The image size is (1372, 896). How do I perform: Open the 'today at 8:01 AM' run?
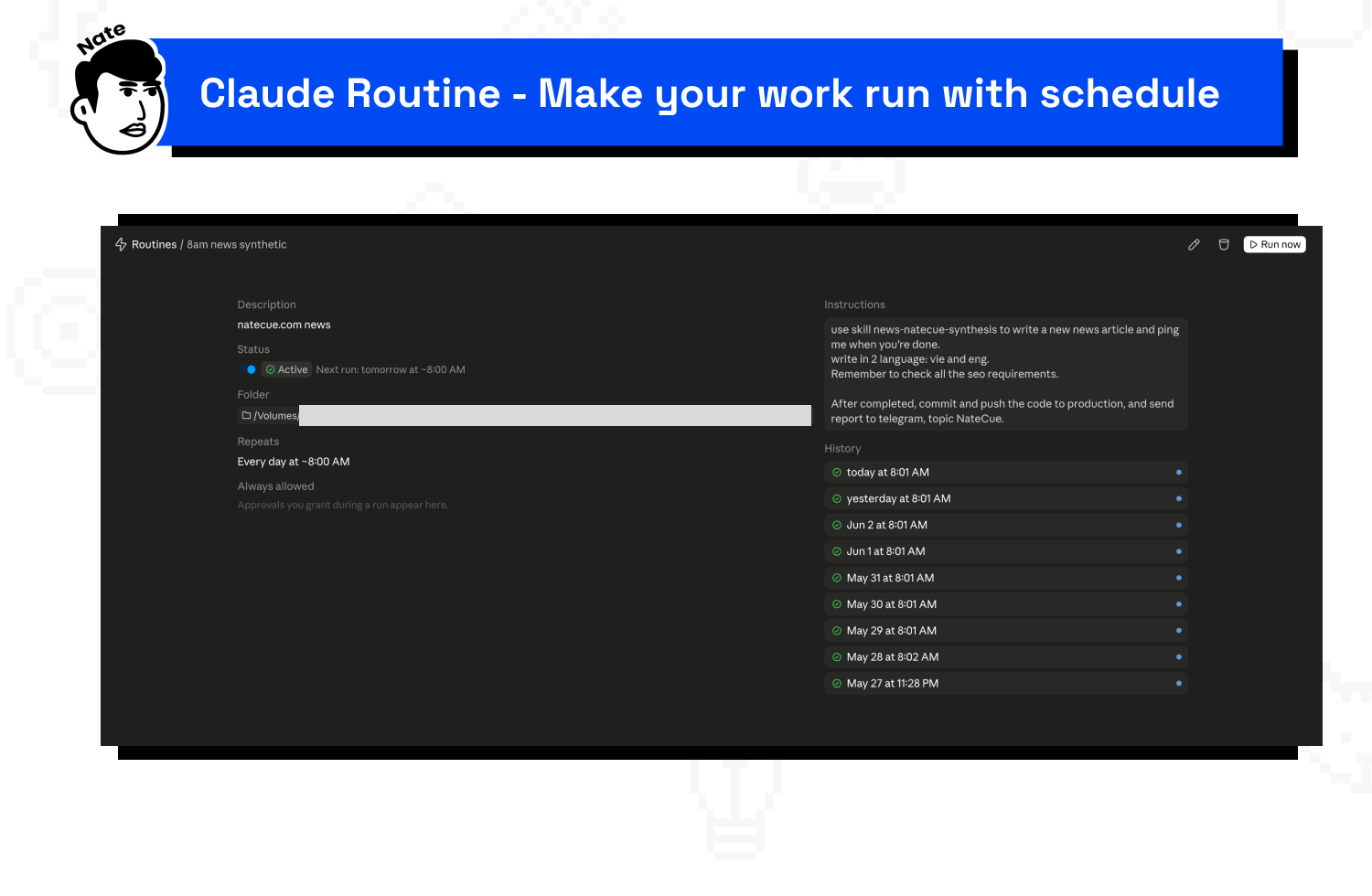(1006, 473)
